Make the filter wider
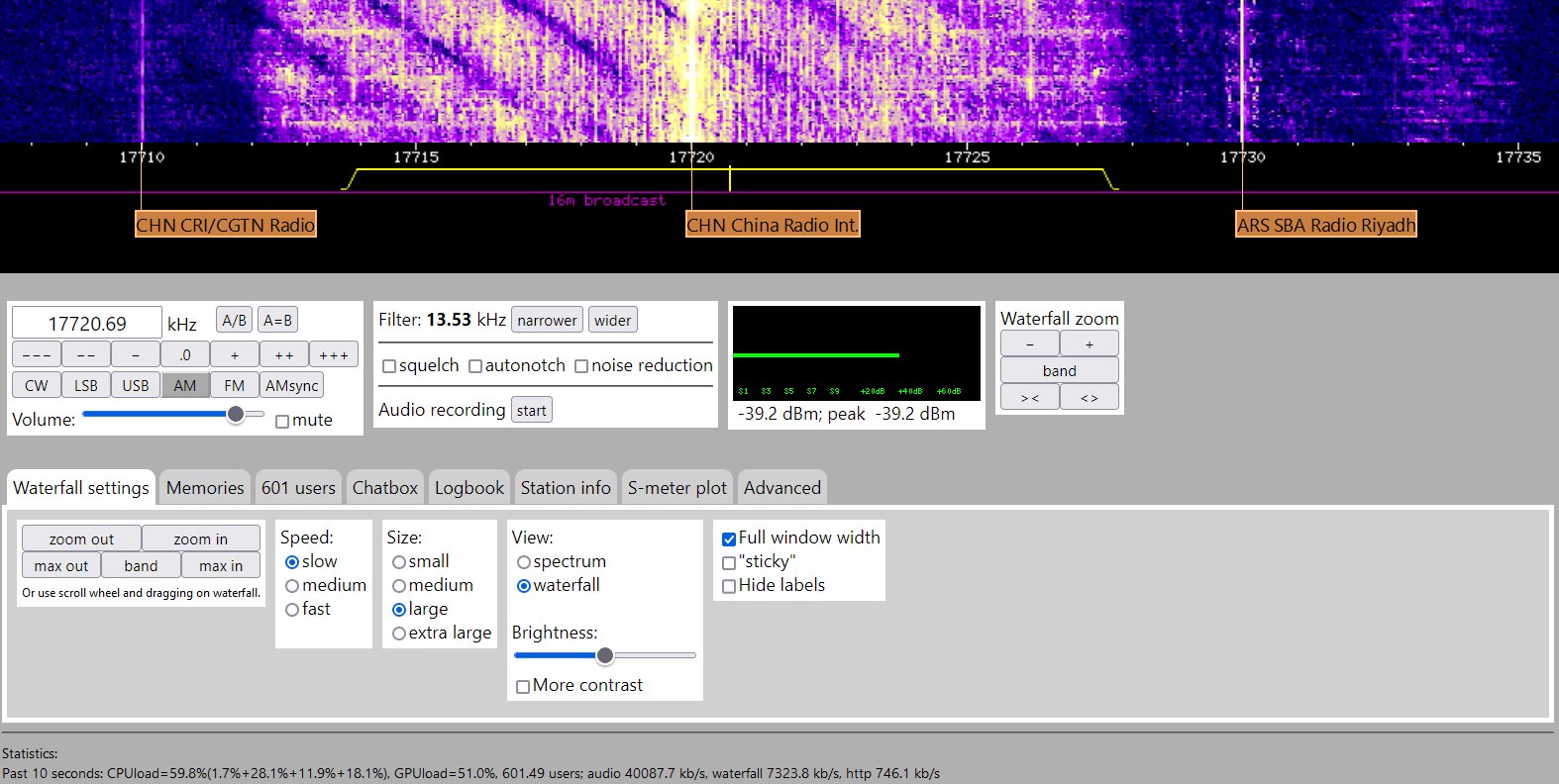The image size is (1559, 784). (612, 320)
